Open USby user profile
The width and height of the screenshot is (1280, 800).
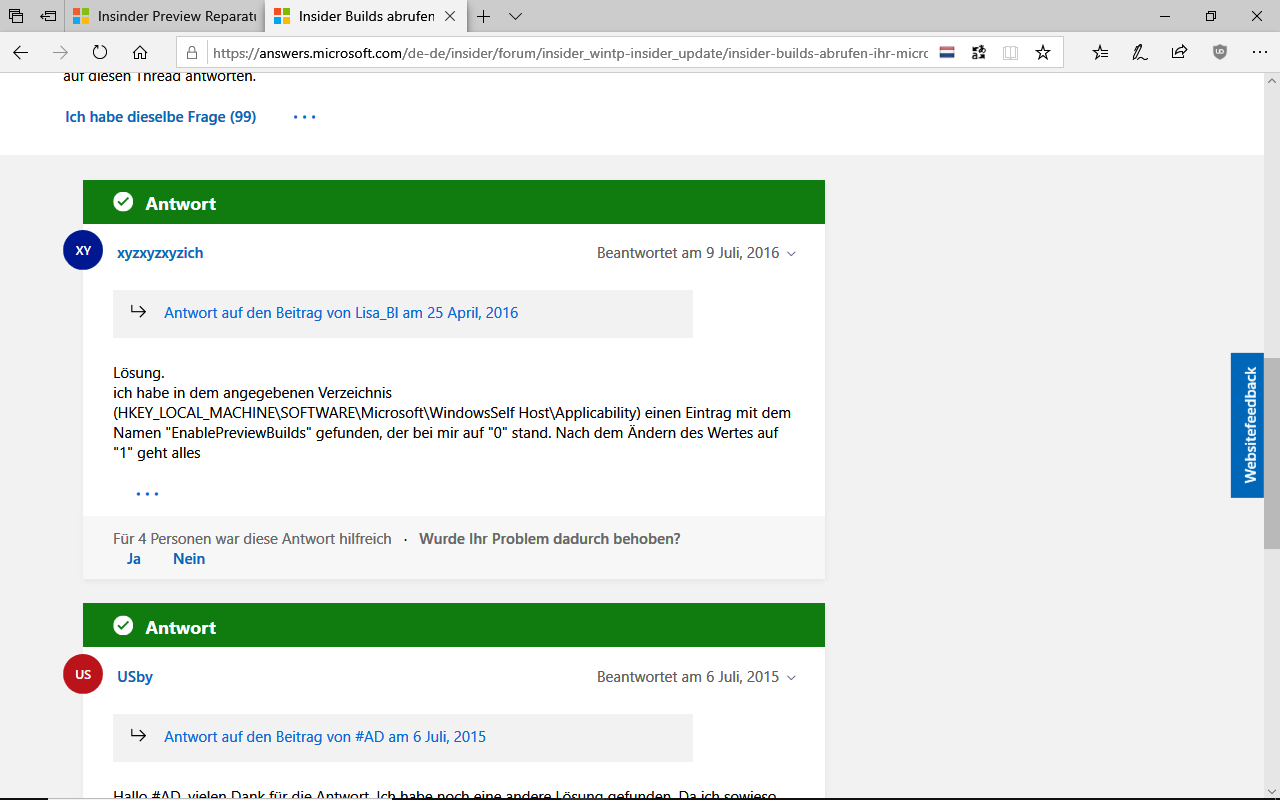[x=135, y=677]
